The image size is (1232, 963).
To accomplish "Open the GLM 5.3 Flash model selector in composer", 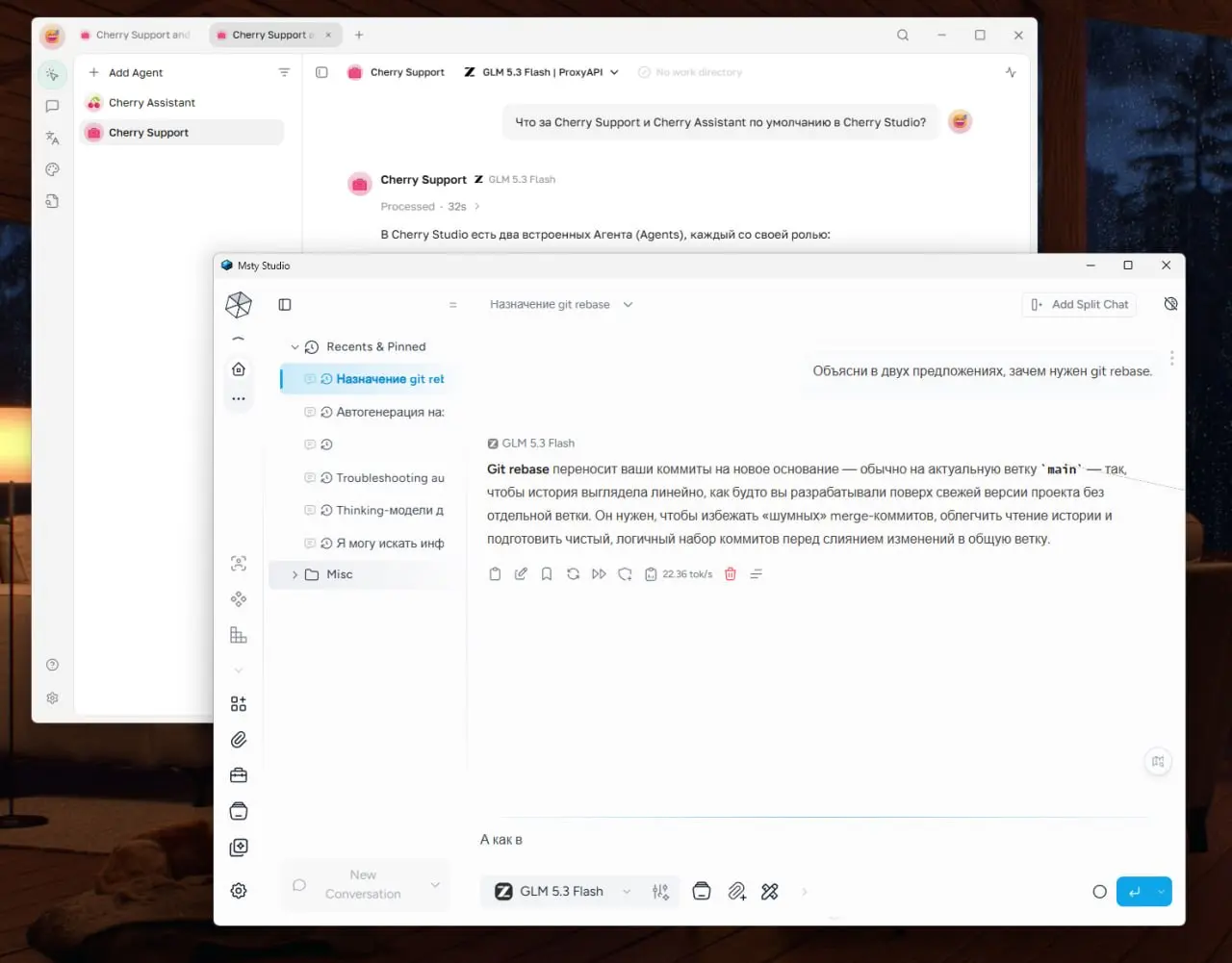I will (562, 892).
